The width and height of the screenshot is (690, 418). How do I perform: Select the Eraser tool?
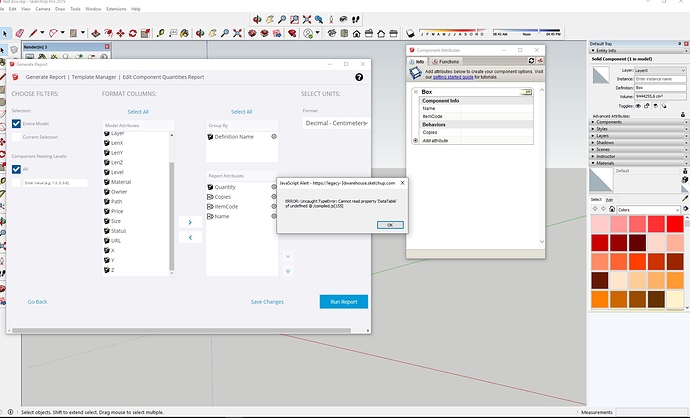click(x=20, y=33)
